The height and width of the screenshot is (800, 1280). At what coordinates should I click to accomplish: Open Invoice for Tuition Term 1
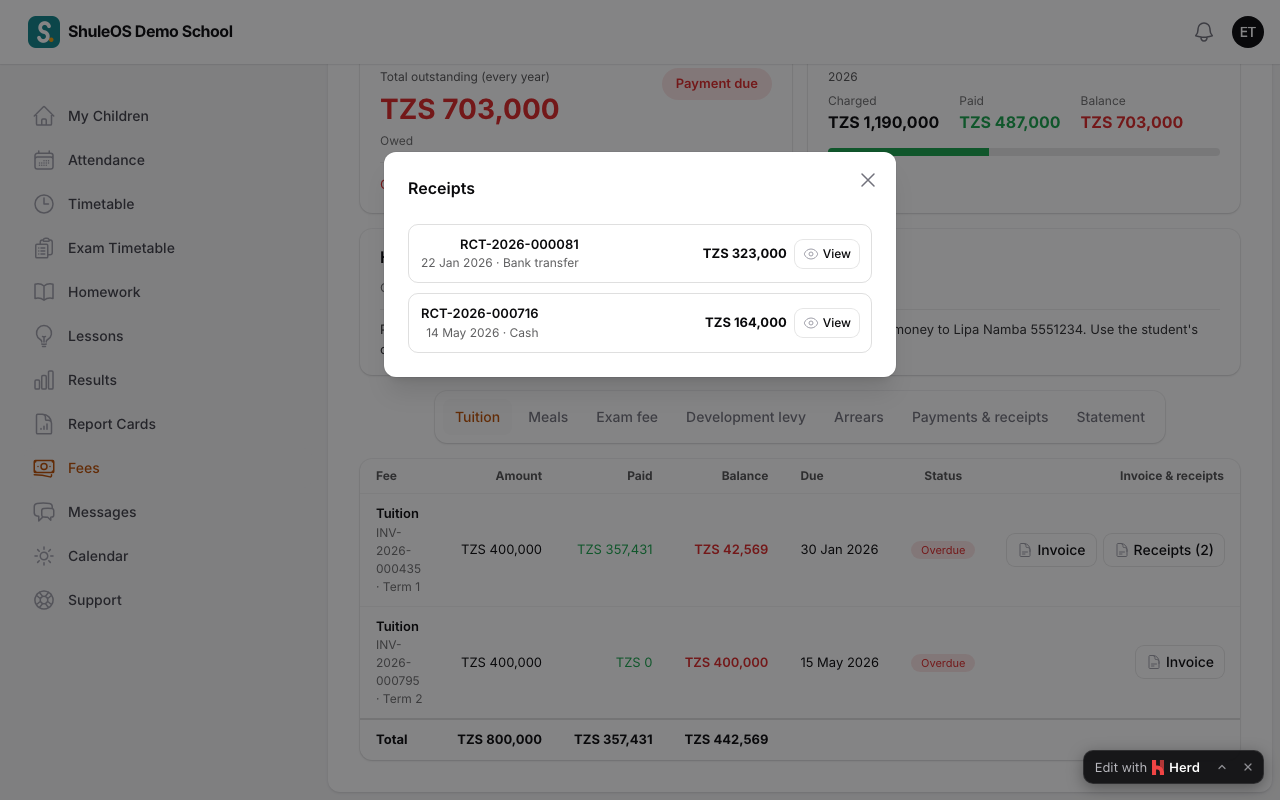(1051, 550)
